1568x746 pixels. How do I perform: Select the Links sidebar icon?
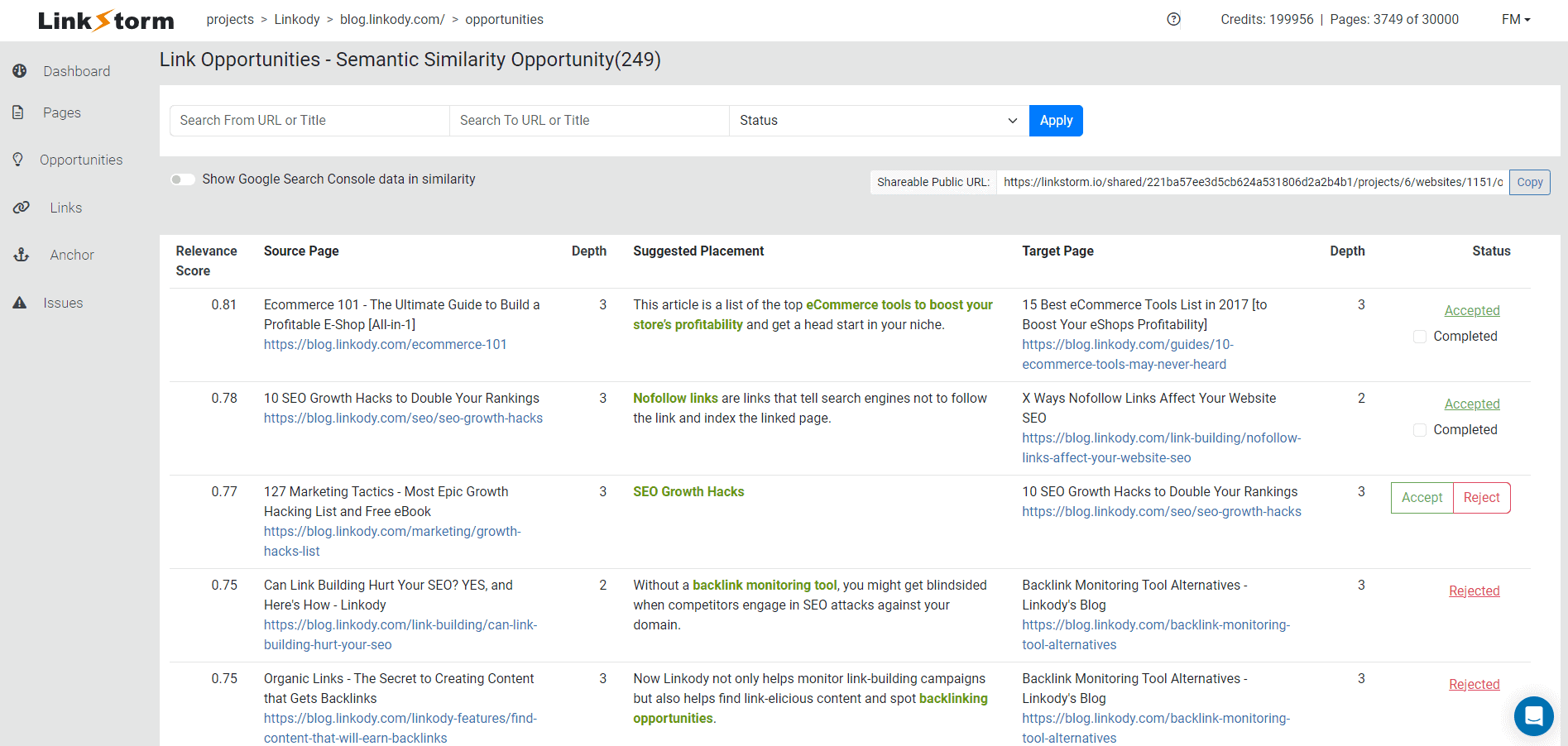point(22,208)
